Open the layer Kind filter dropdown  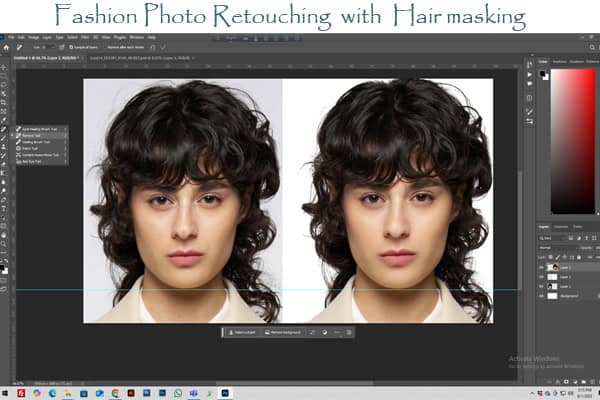point(552,238)
